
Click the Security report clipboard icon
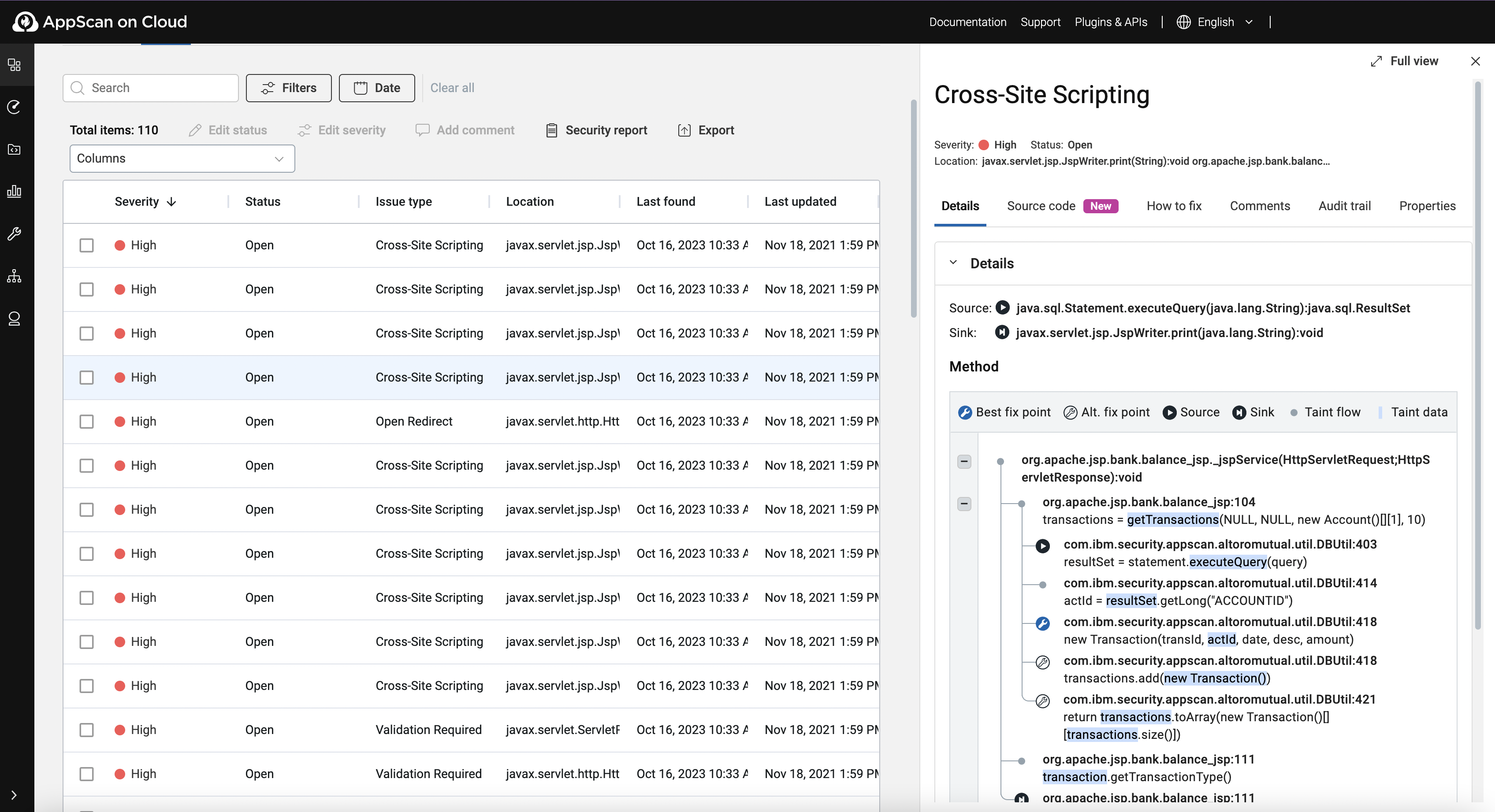551,130
